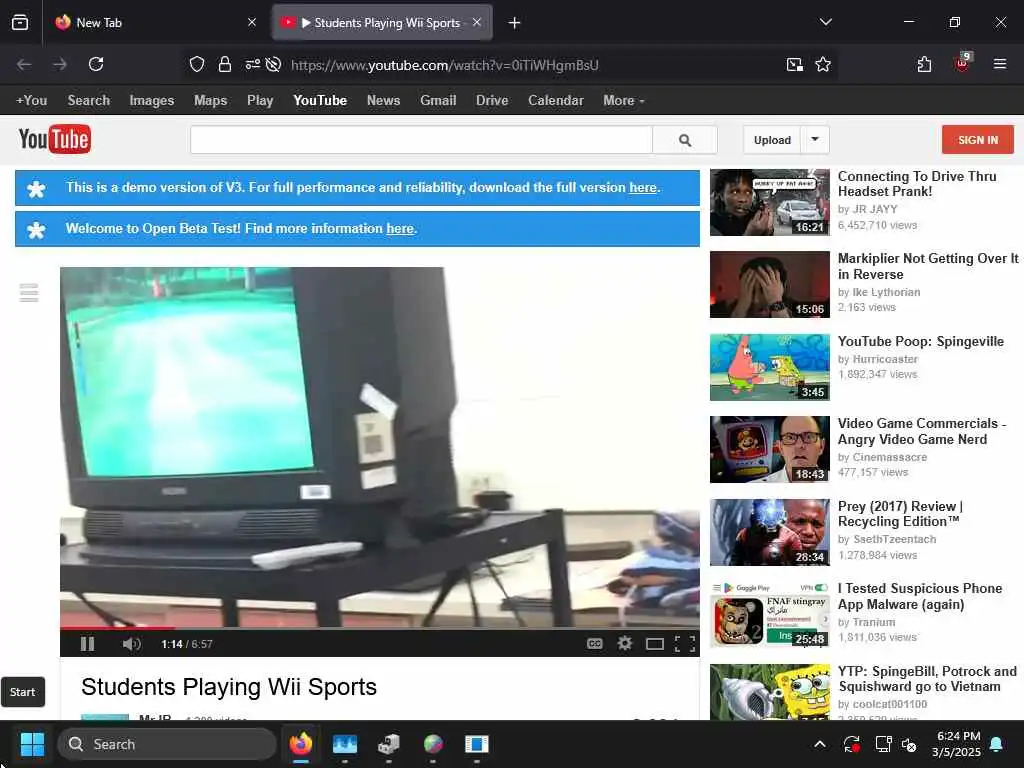
Task: Open 'here' link in Open Beta banner
Action: tap(400, 229)
